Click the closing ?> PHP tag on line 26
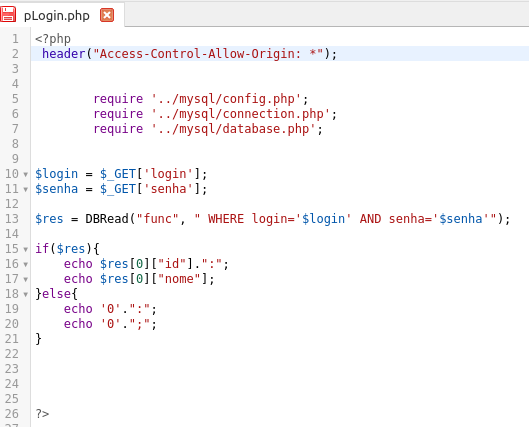 pos(42,414)
